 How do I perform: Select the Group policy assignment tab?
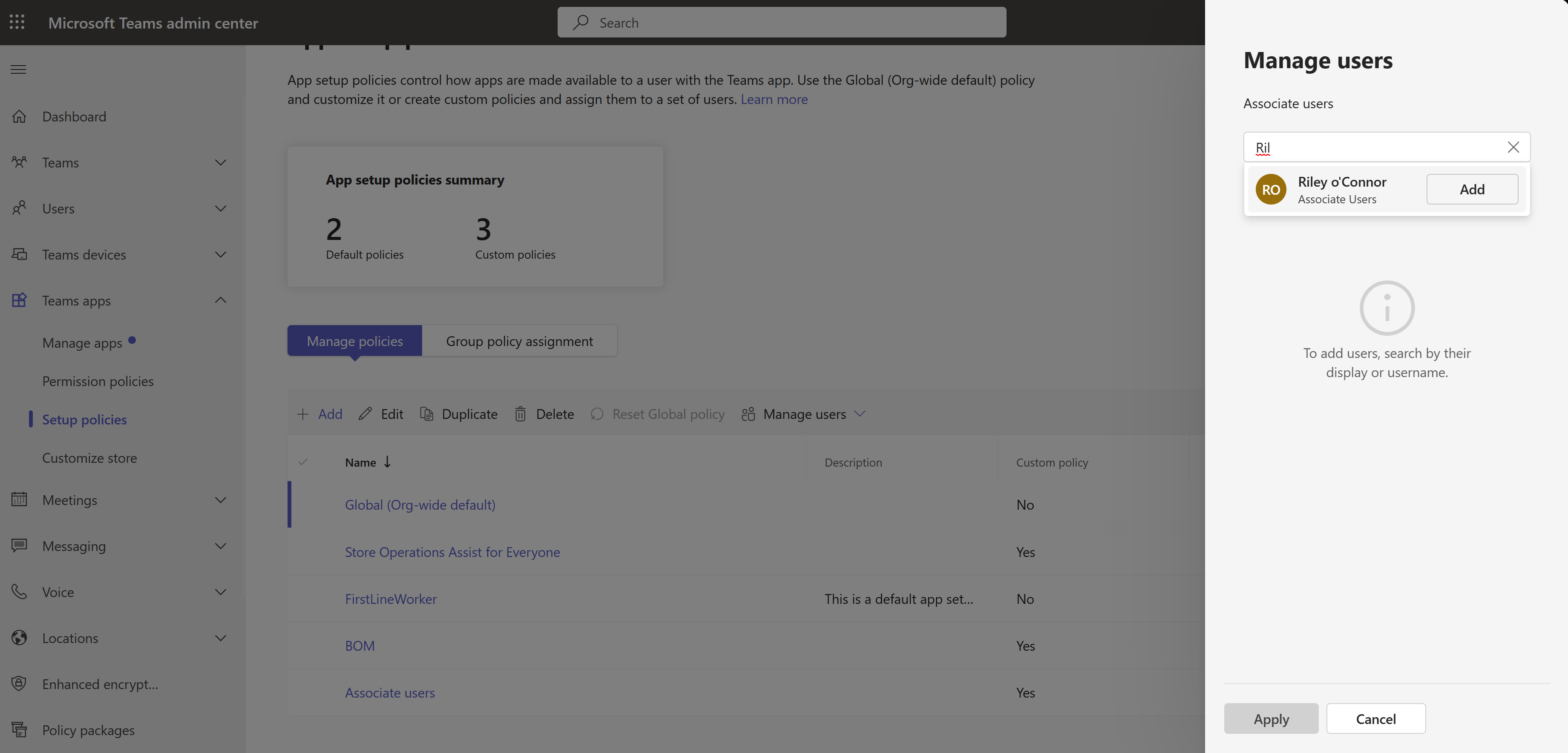(x=519, y=340)
